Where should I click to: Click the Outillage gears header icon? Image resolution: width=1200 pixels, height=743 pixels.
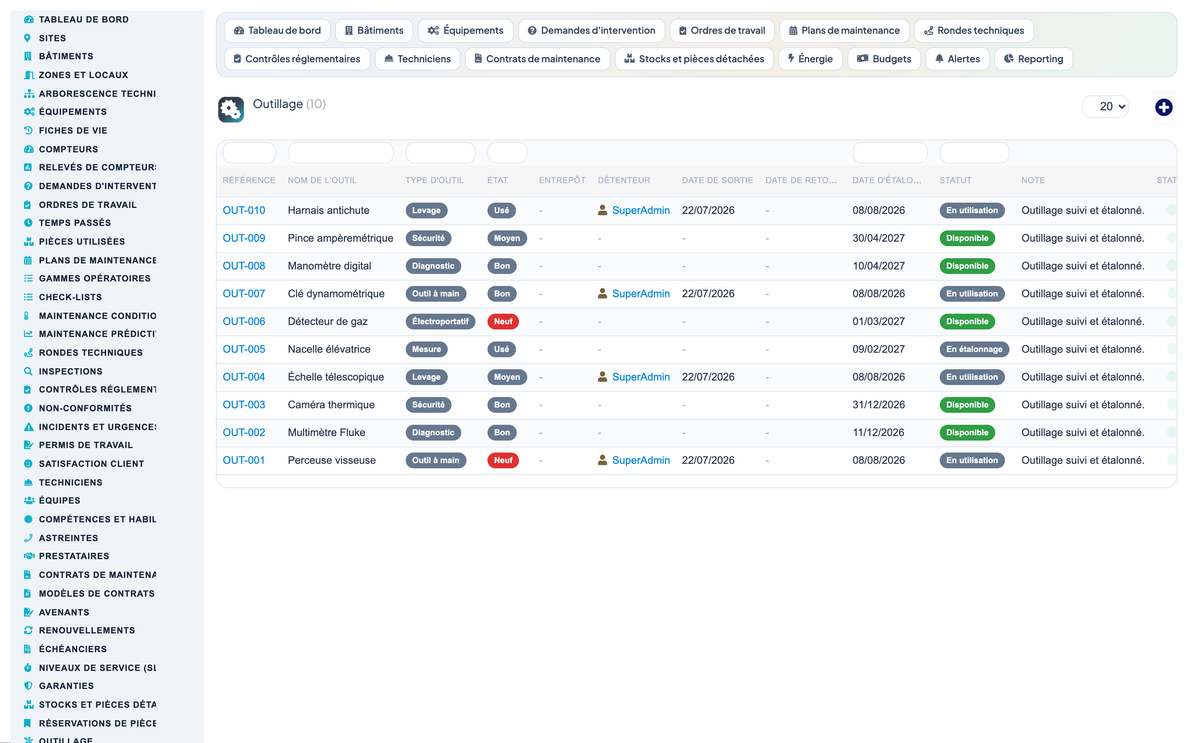(x=231, y=110)
